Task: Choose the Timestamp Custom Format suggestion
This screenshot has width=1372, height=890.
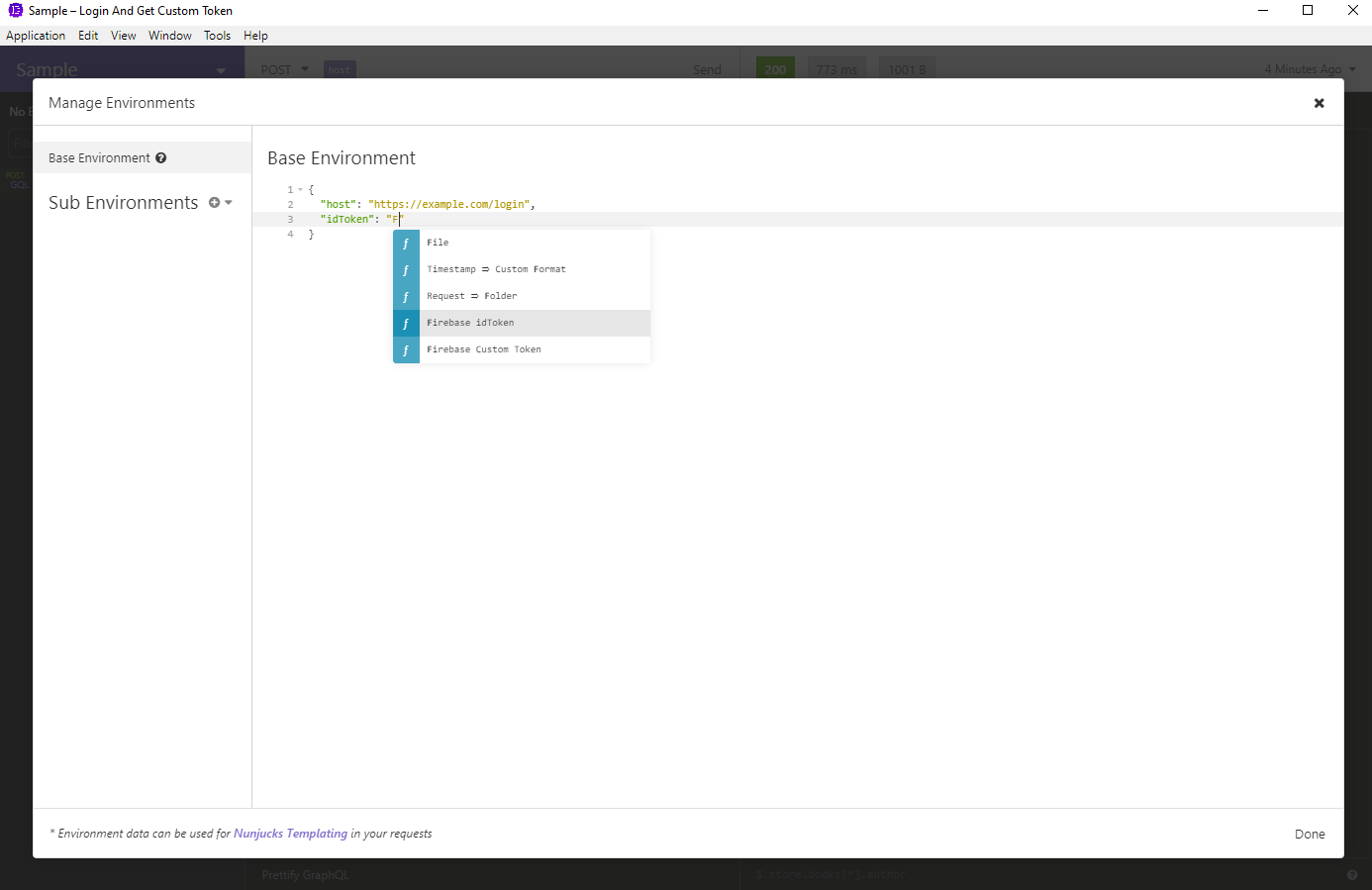Action: click(x=522, y=269)
